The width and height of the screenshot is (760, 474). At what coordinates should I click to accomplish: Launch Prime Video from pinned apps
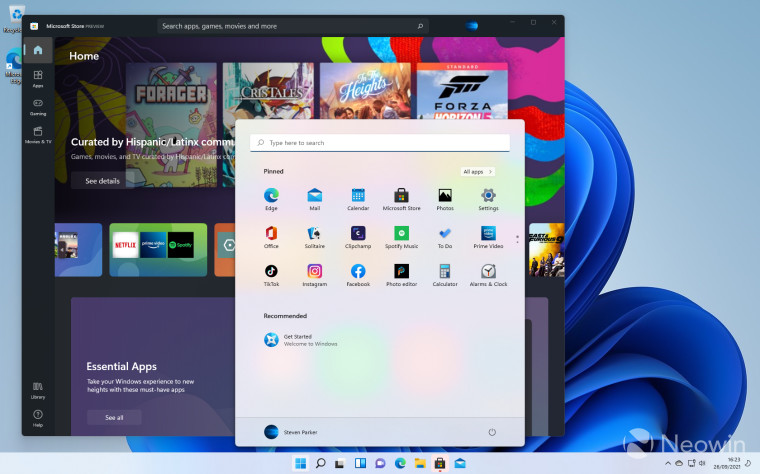(x=488, y=237)
